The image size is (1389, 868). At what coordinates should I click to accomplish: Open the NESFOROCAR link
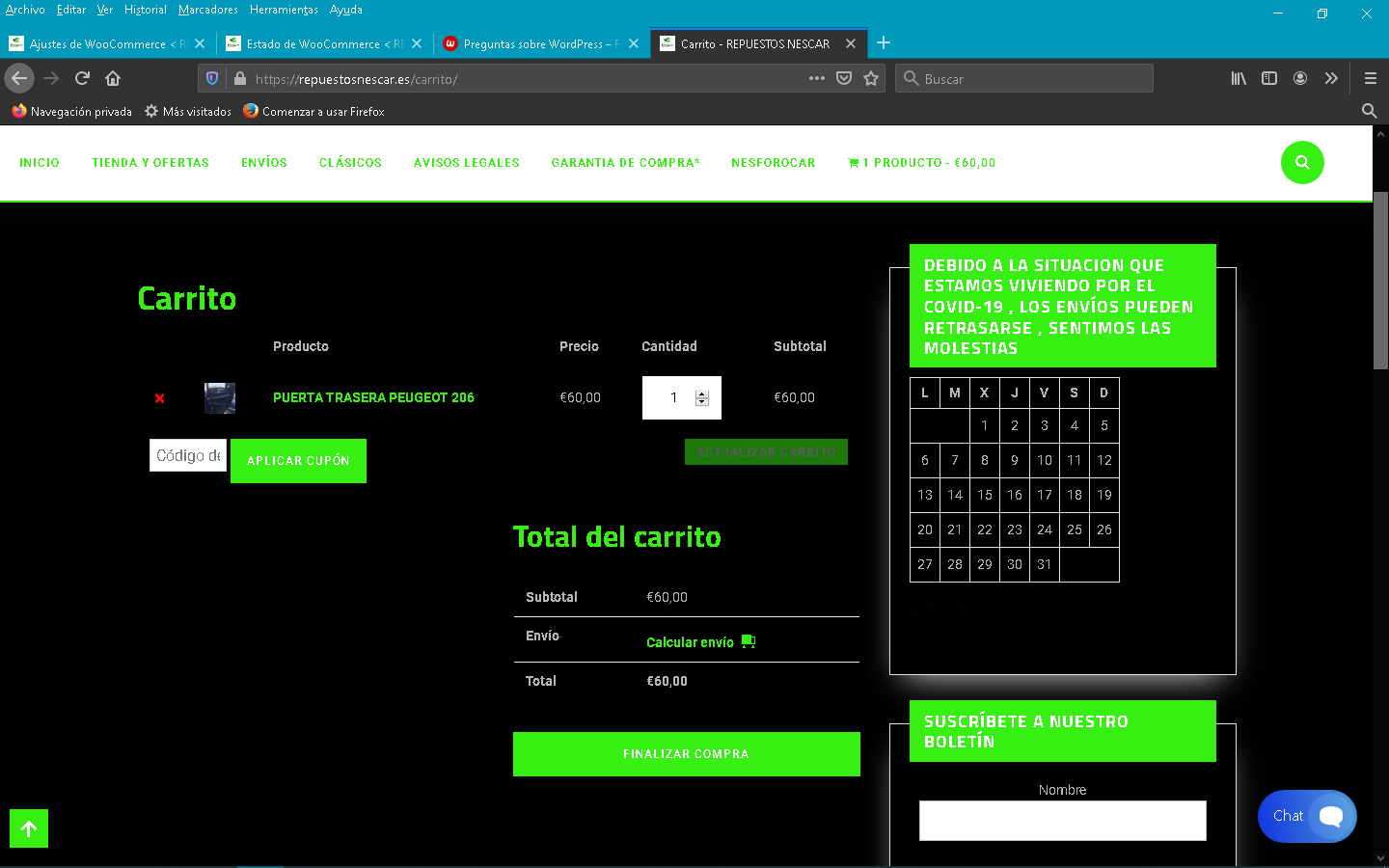coord(774,163)
